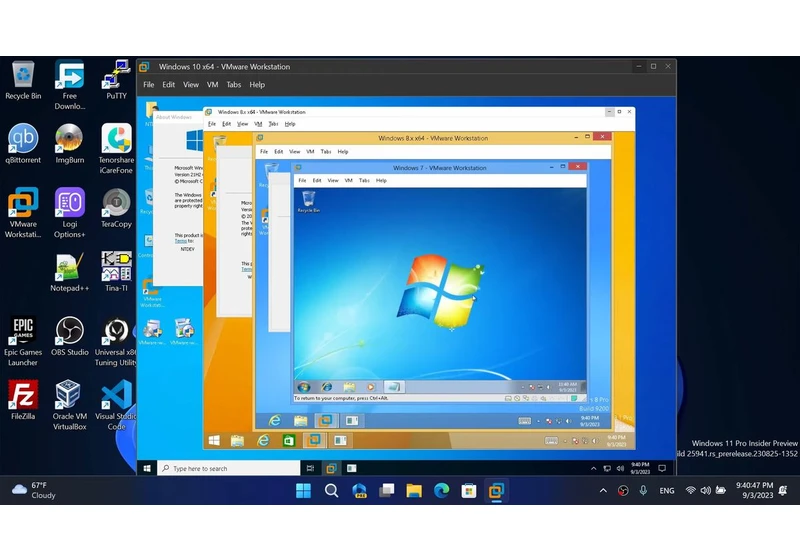
Task: Click the Windows 7 Start orb
Action: tap(304, 387)
